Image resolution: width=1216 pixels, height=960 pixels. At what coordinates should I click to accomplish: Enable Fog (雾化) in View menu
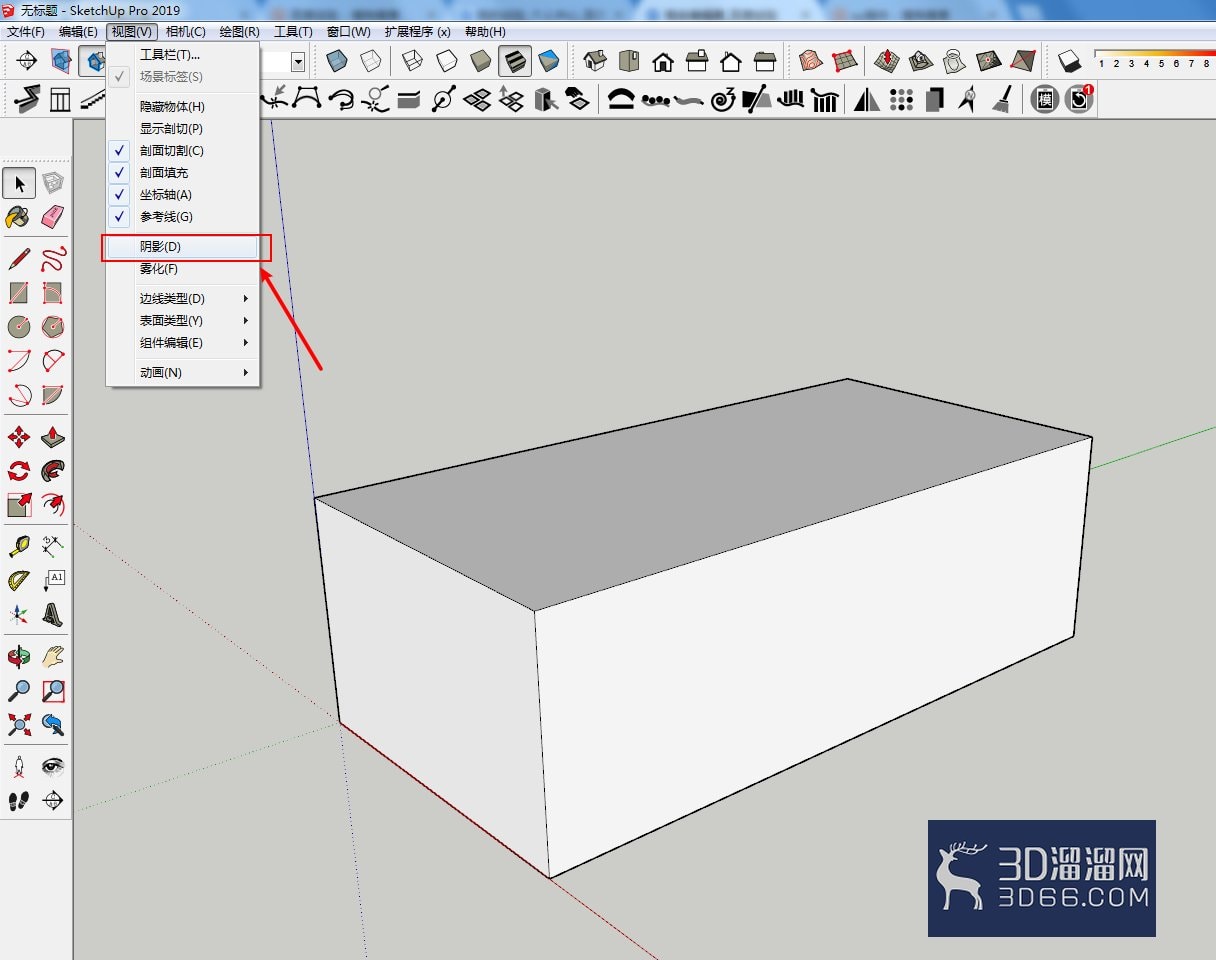point(183,269)
